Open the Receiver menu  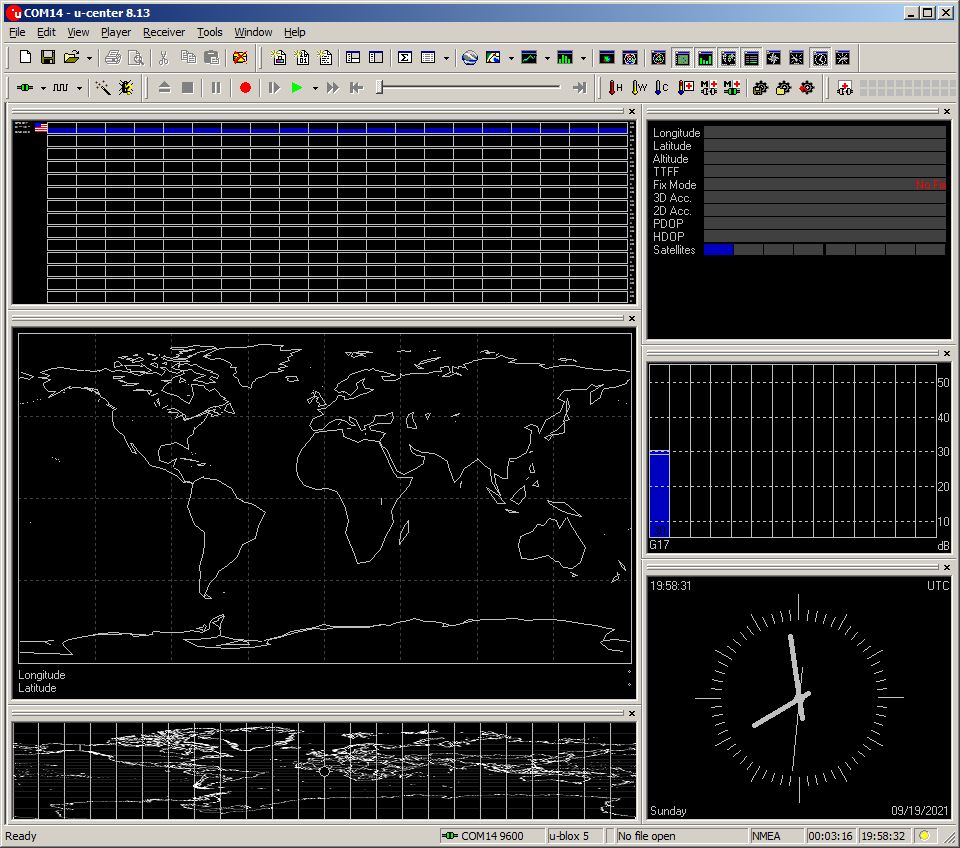163,32
